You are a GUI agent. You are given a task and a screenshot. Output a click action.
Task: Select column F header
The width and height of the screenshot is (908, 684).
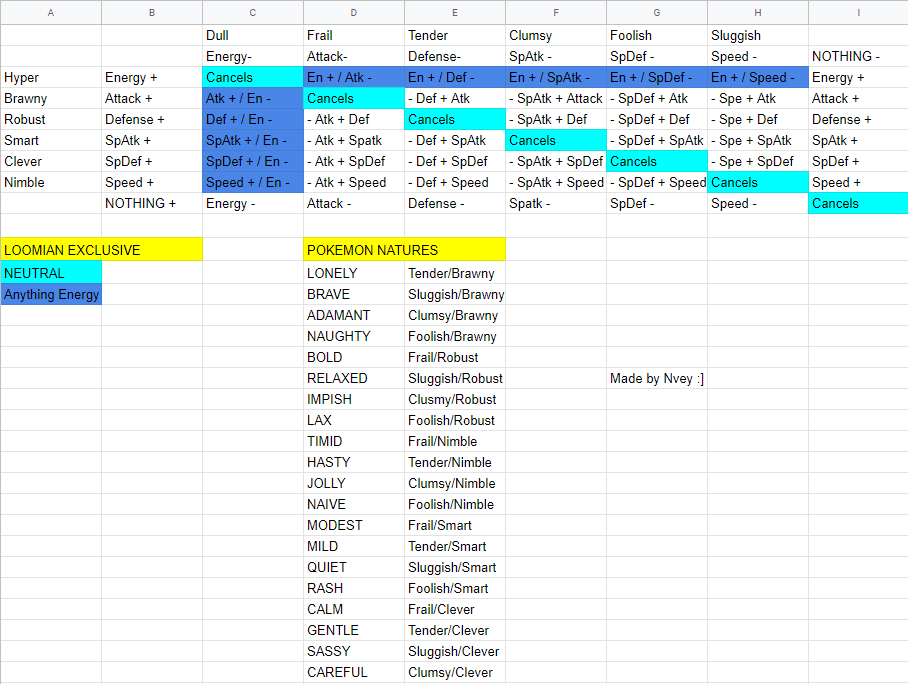point(556,12)
